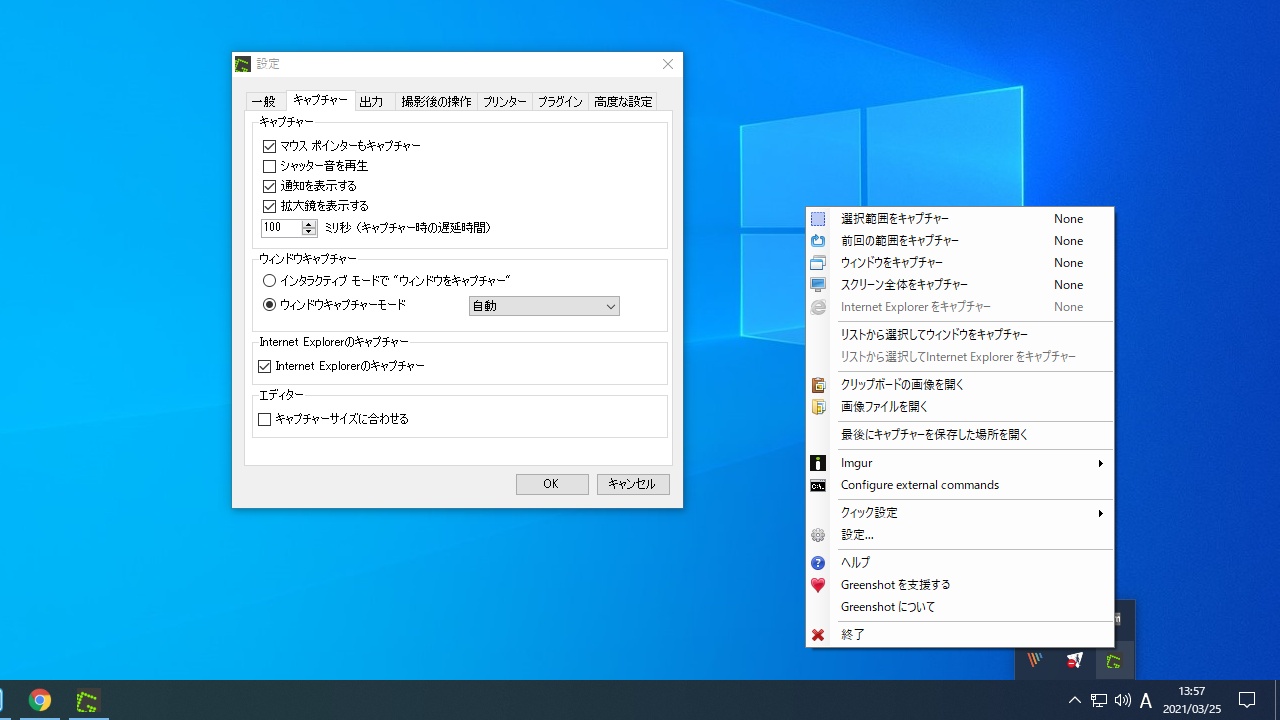Choose 前回の範囲をキャプチャー menu item

pos(960,241)
